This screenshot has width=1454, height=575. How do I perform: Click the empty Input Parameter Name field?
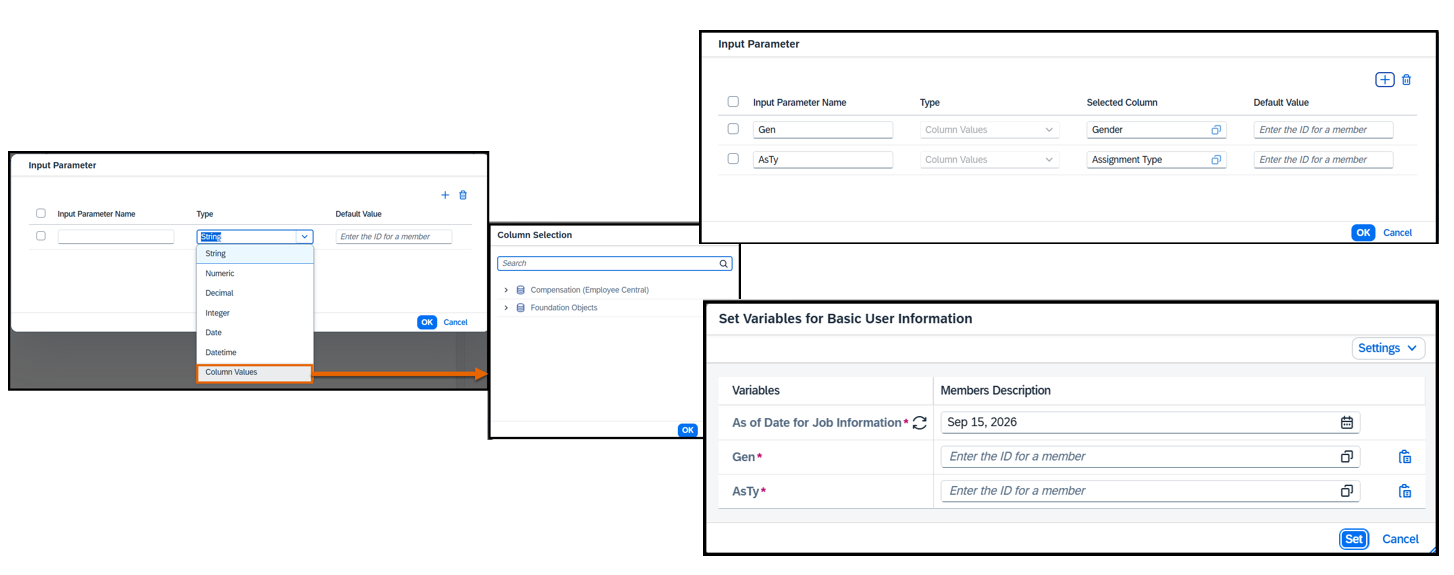click(116, 237)
